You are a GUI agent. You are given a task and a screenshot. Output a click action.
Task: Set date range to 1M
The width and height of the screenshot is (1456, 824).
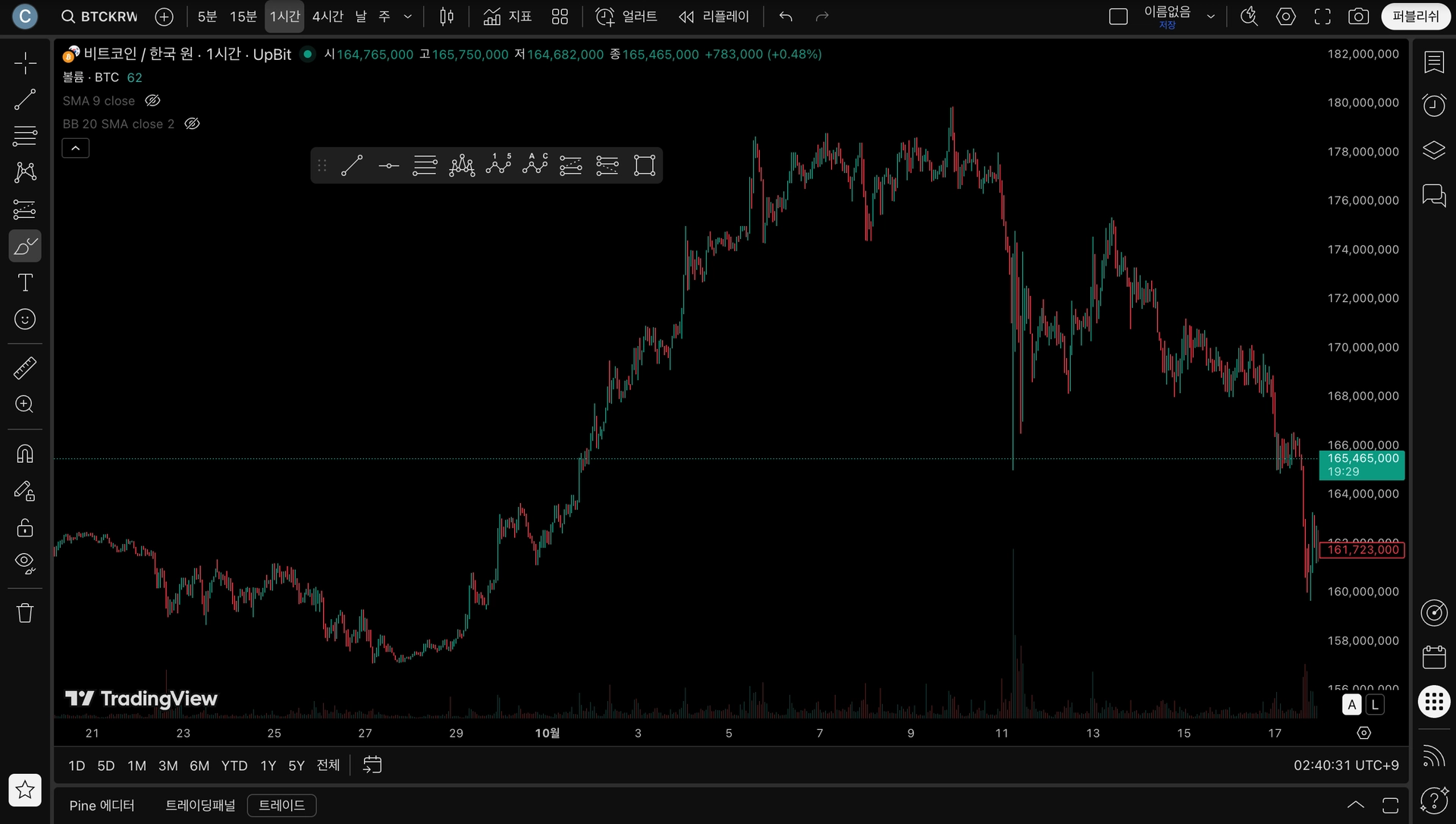(x=136, y=766)
